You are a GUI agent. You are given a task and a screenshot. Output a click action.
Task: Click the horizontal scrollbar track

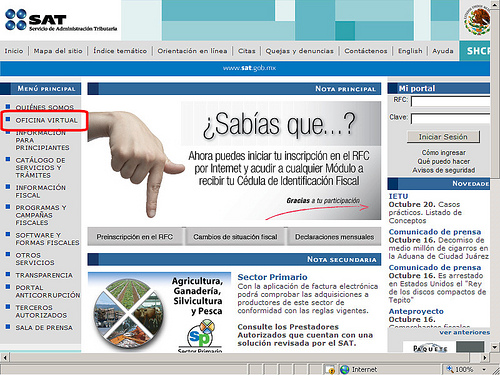245,358
